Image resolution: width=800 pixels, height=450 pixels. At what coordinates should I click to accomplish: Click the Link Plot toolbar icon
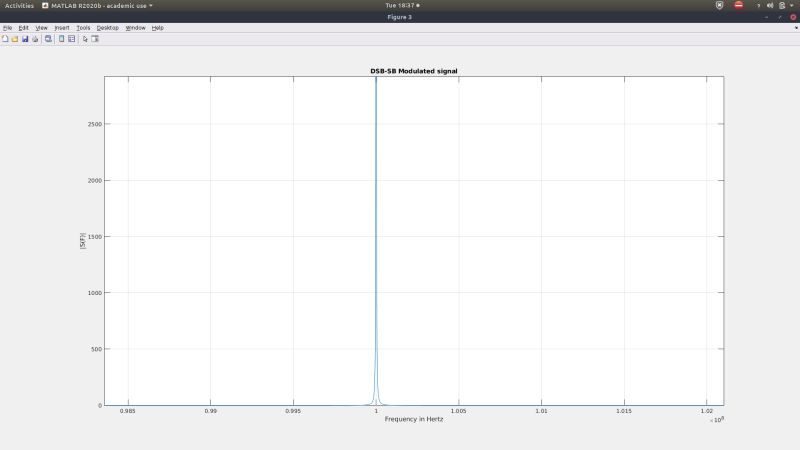(x=48, y=39)
